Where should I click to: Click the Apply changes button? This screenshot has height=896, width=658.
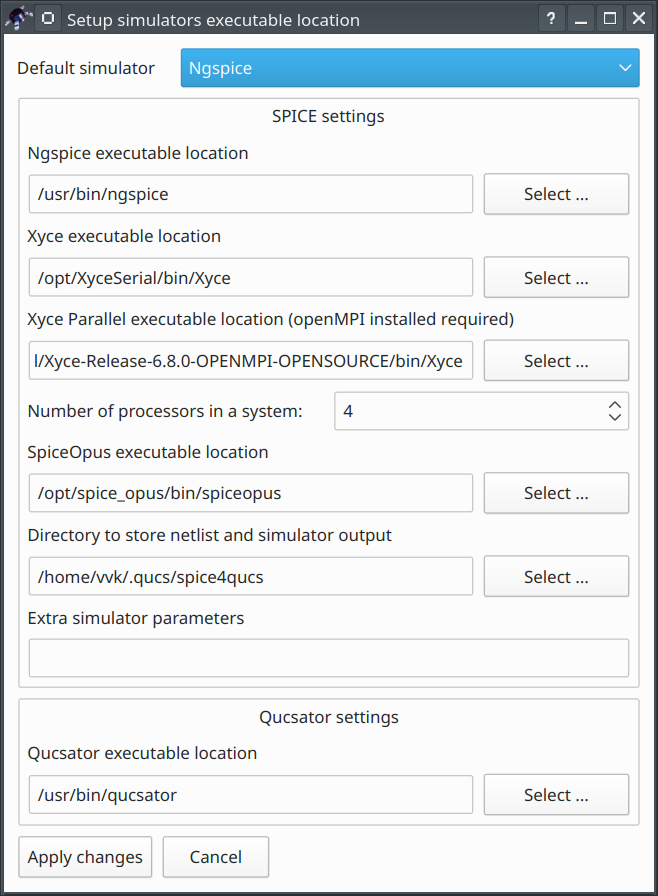85,857
